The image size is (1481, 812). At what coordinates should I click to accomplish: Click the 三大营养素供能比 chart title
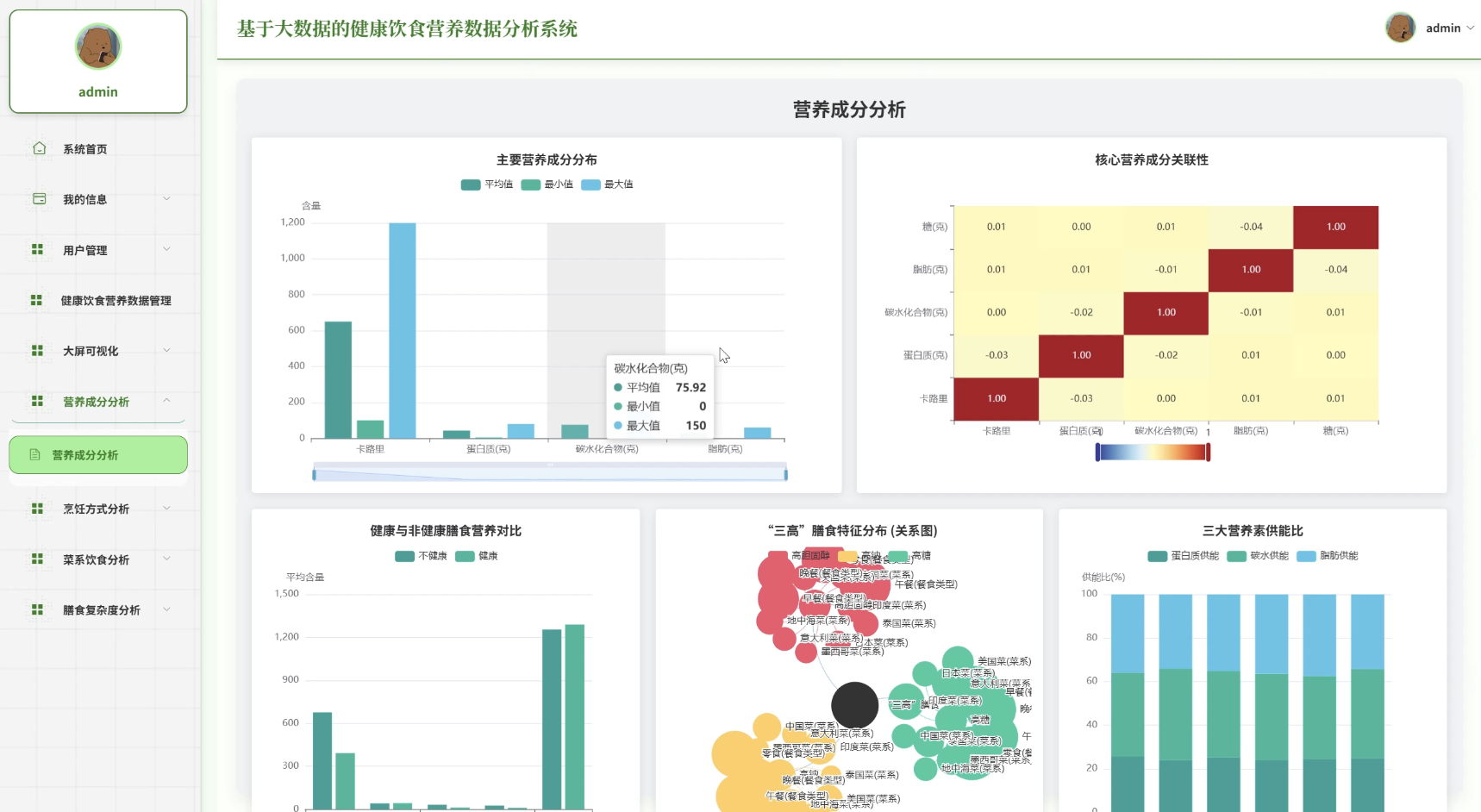pyautogui.click(x=1253, y=531)
